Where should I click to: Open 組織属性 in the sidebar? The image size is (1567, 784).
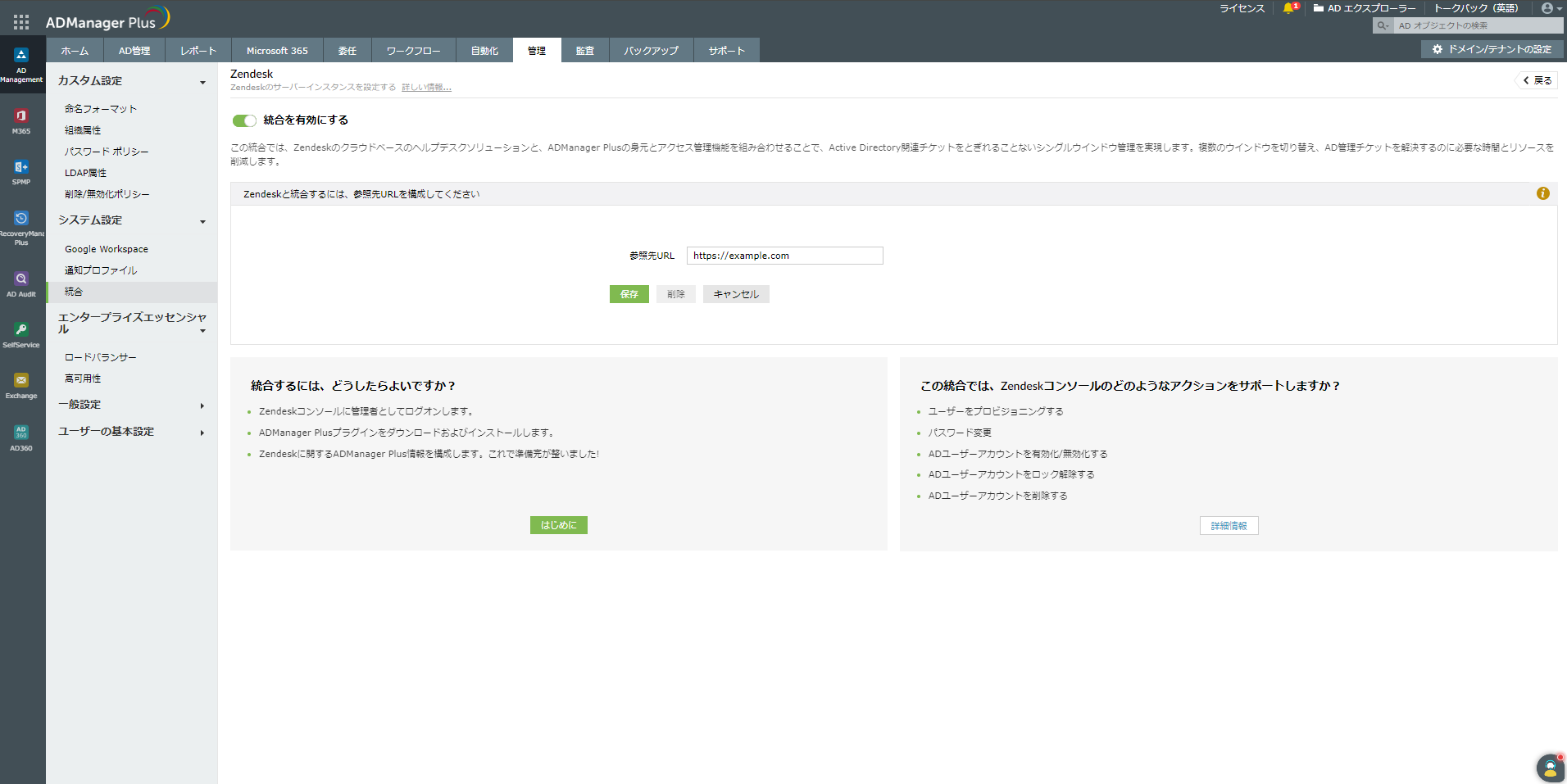pos(83,130)
